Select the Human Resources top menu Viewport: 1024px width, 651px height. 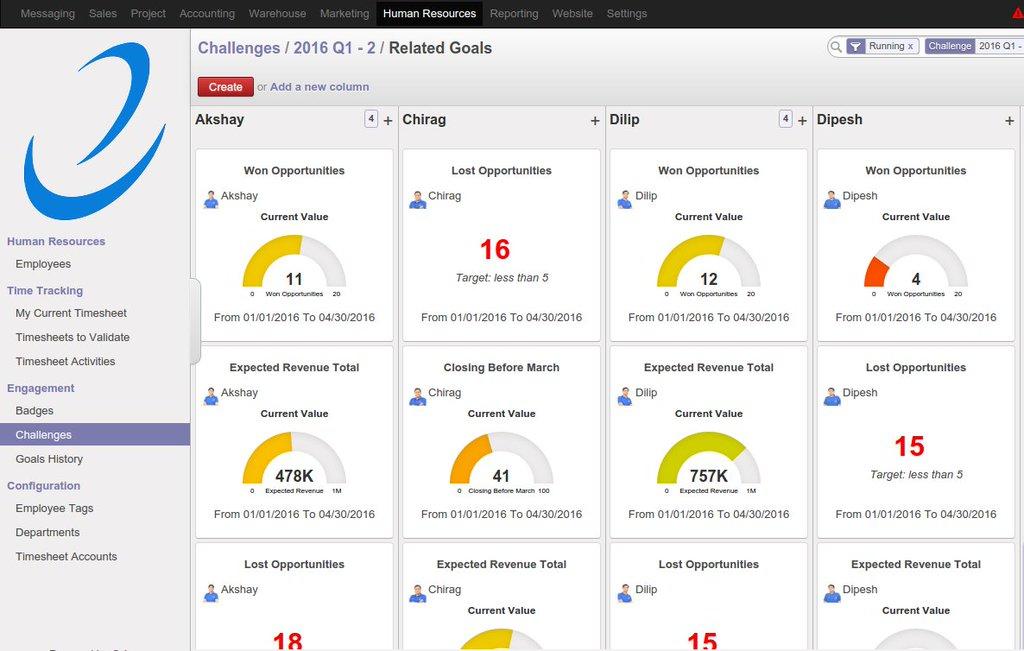tap(429, 13)
